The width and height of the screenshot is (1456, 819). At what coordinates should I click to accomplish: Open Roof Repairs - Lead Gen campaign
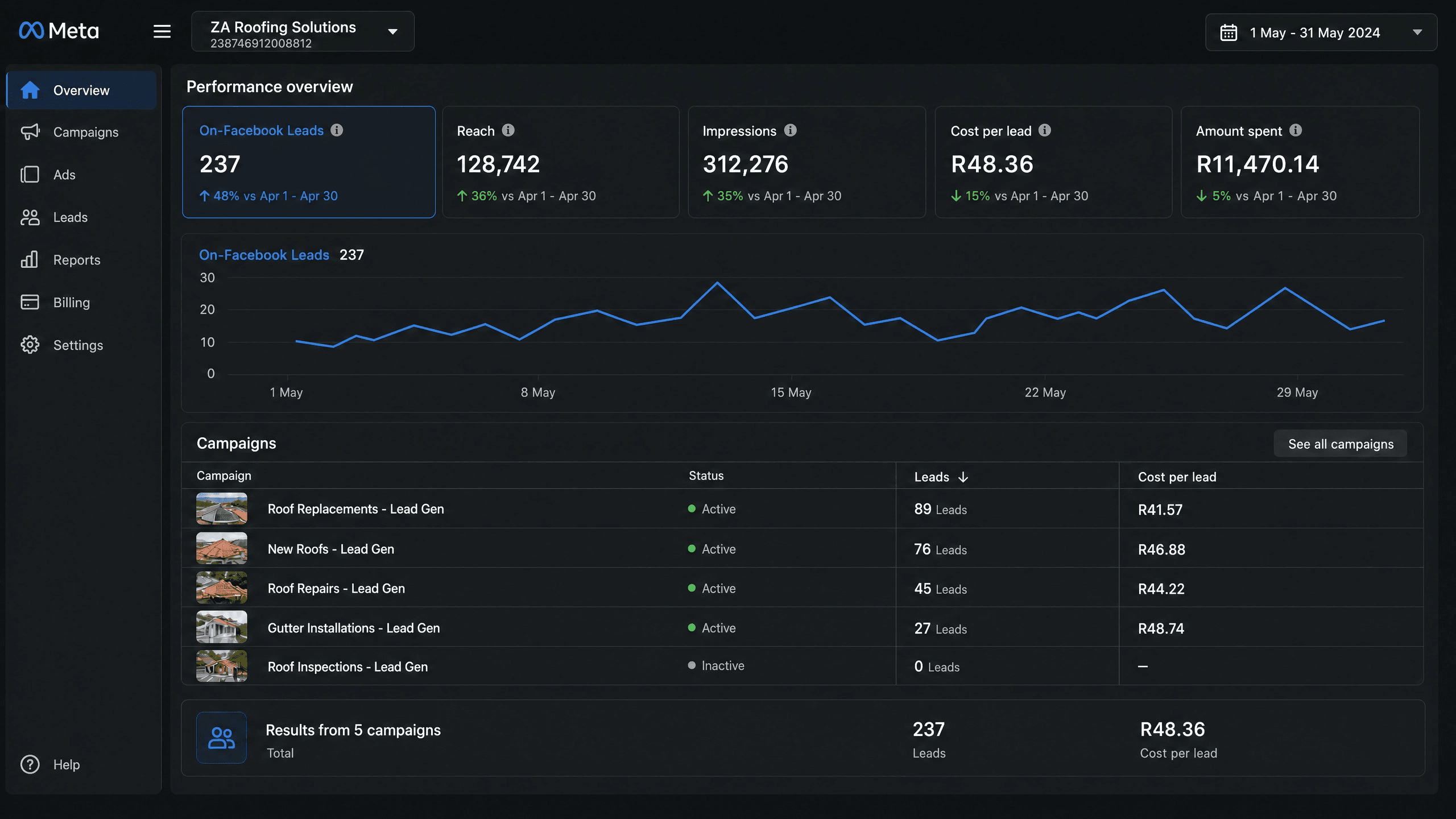(x=336, y=589)
